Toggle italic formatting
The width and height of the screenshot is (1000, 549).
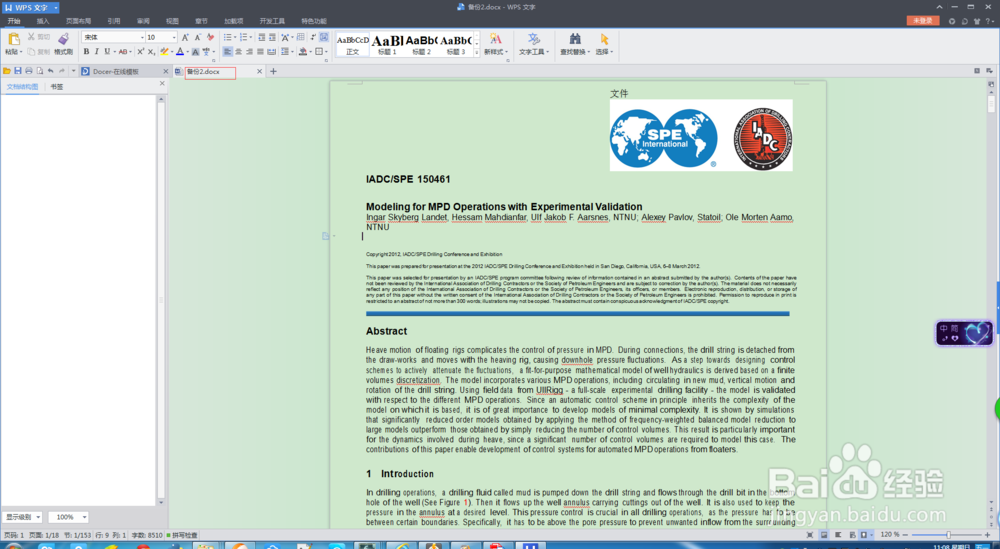pyautogui.click(x=96, y=52)
